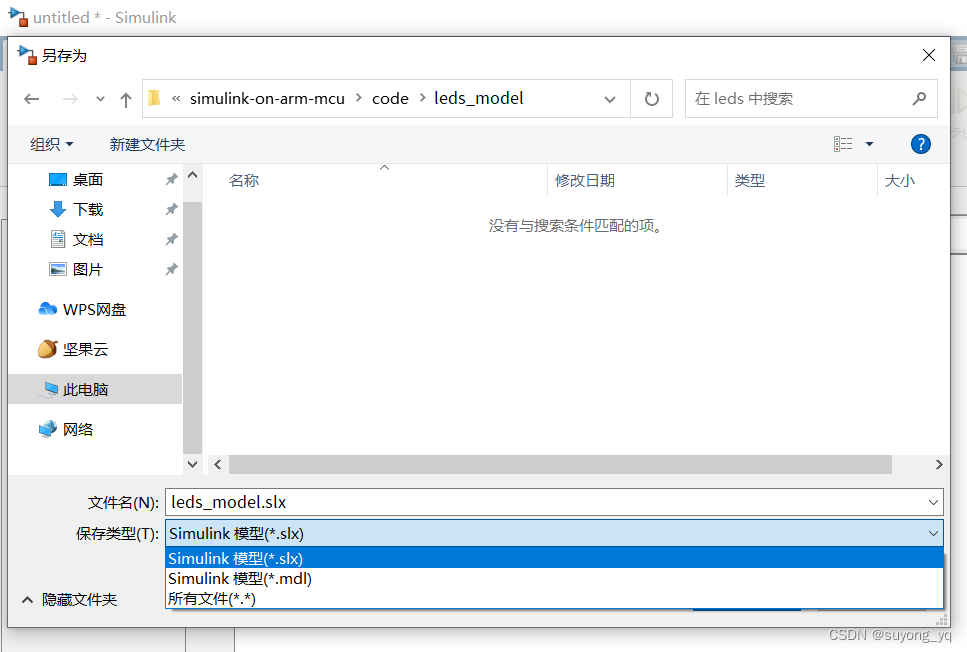Click the file list horizontal scrollbar thumb
Screen dimensions: 967x652
click(560, 464)
